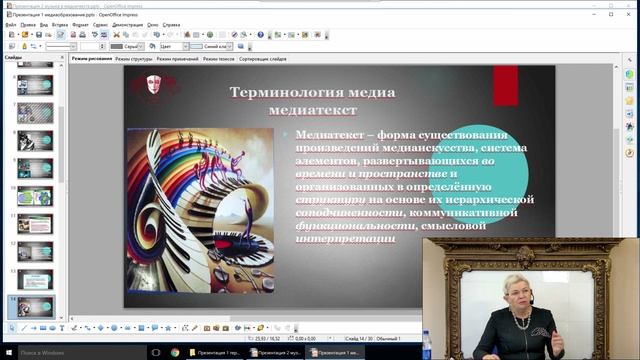
Task: Switch to the Режим структуры tab
Action: (133, 59)
